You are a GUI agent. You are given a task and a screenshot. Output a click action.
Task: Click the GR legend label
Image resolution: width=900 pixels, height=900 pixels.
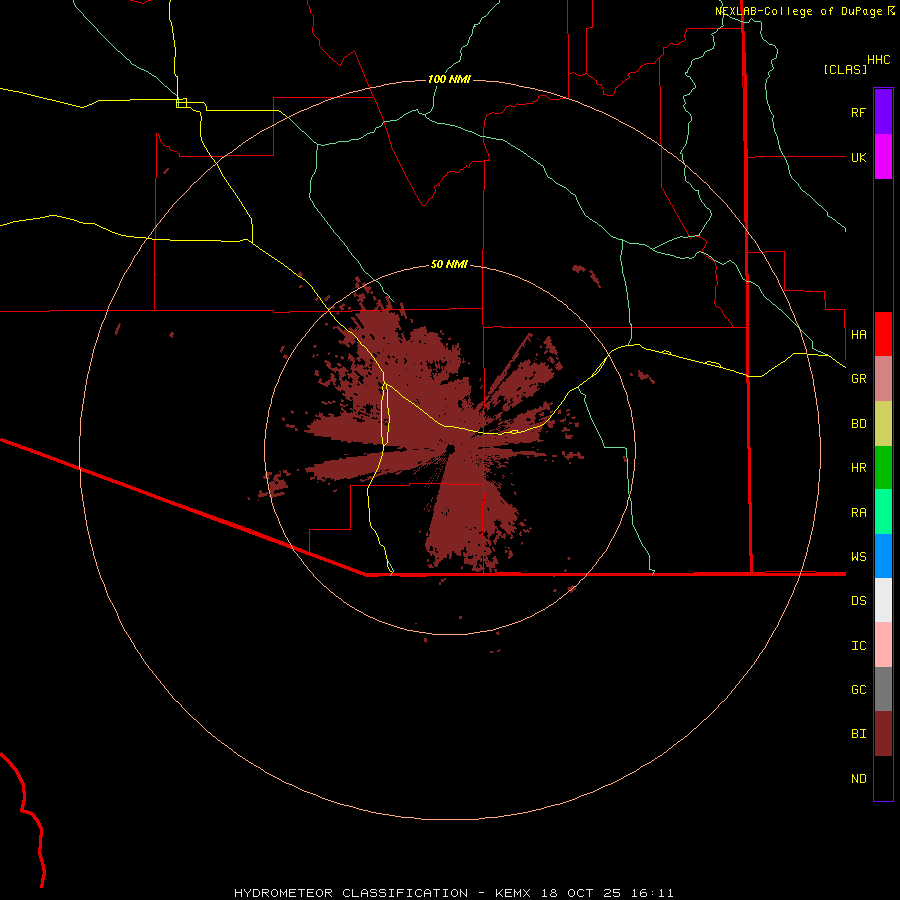tap(858, 379)
